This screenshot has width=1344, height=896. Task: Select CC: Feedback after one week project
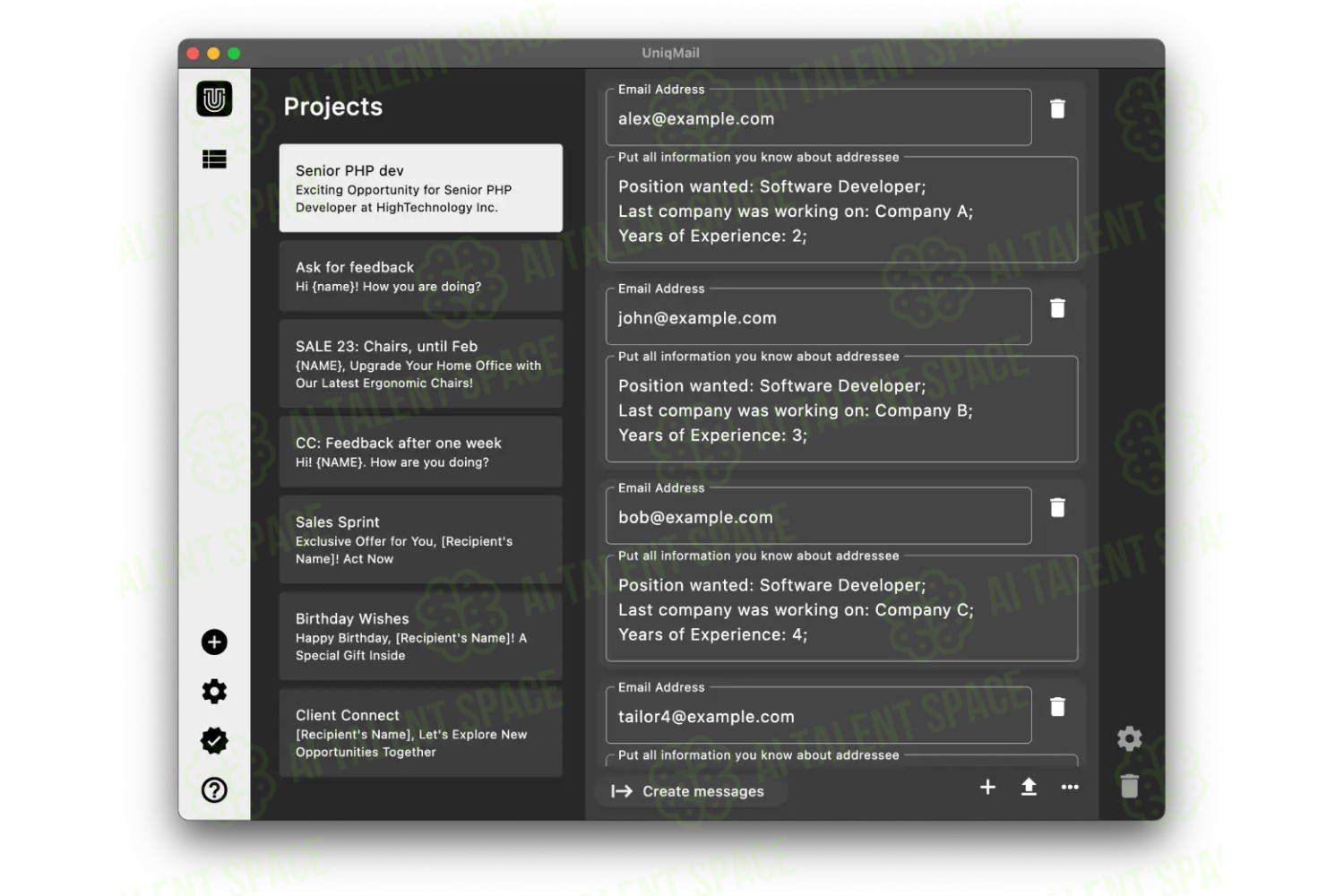(x=421, y=452)
